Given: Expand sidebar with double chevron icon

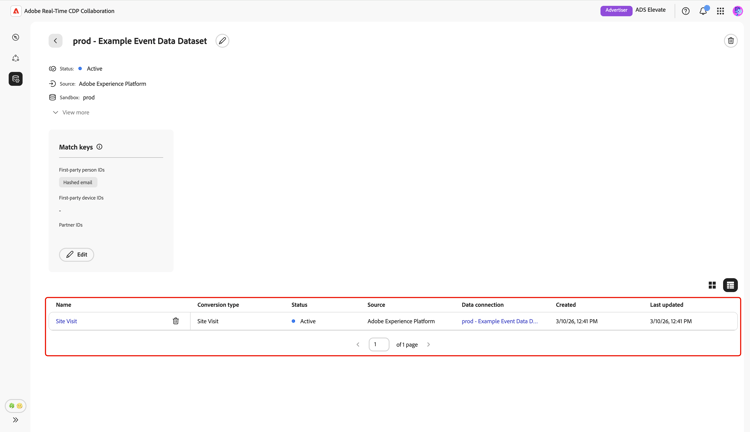Looking at the screenshot, I should 15,420.
